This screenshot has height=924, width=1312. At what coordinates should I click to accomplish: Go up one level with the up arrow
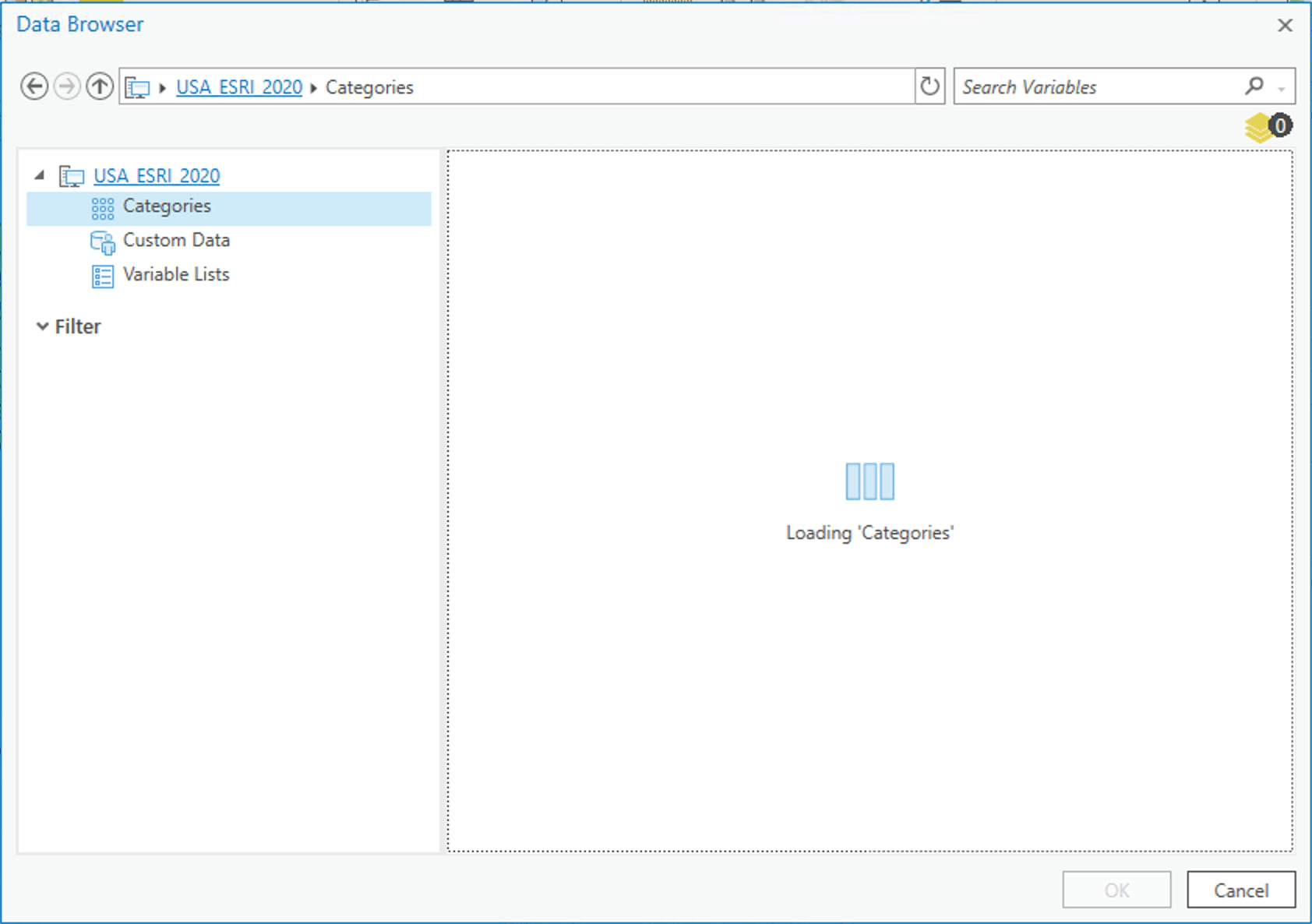pyautogui.click(x=100, y=86)
